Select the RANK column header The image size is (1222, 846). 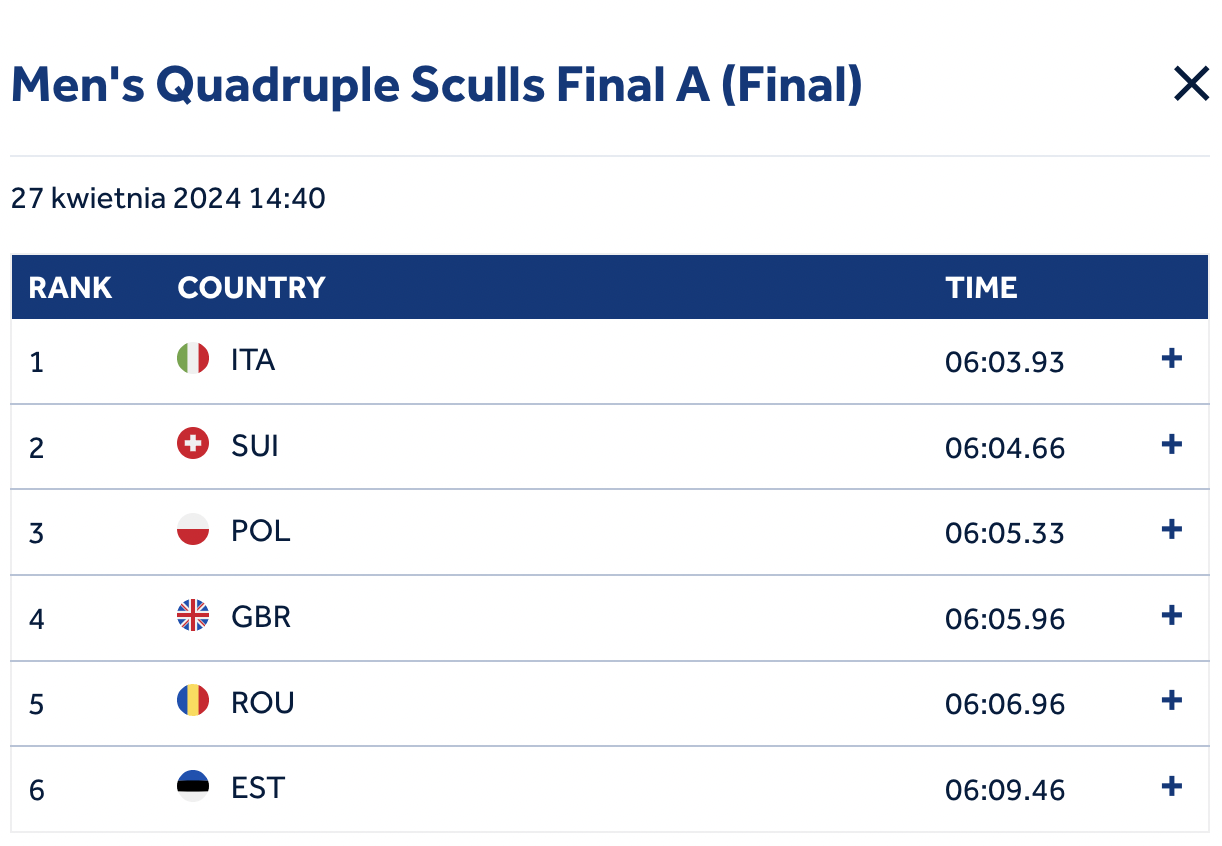tap(70, 288)
